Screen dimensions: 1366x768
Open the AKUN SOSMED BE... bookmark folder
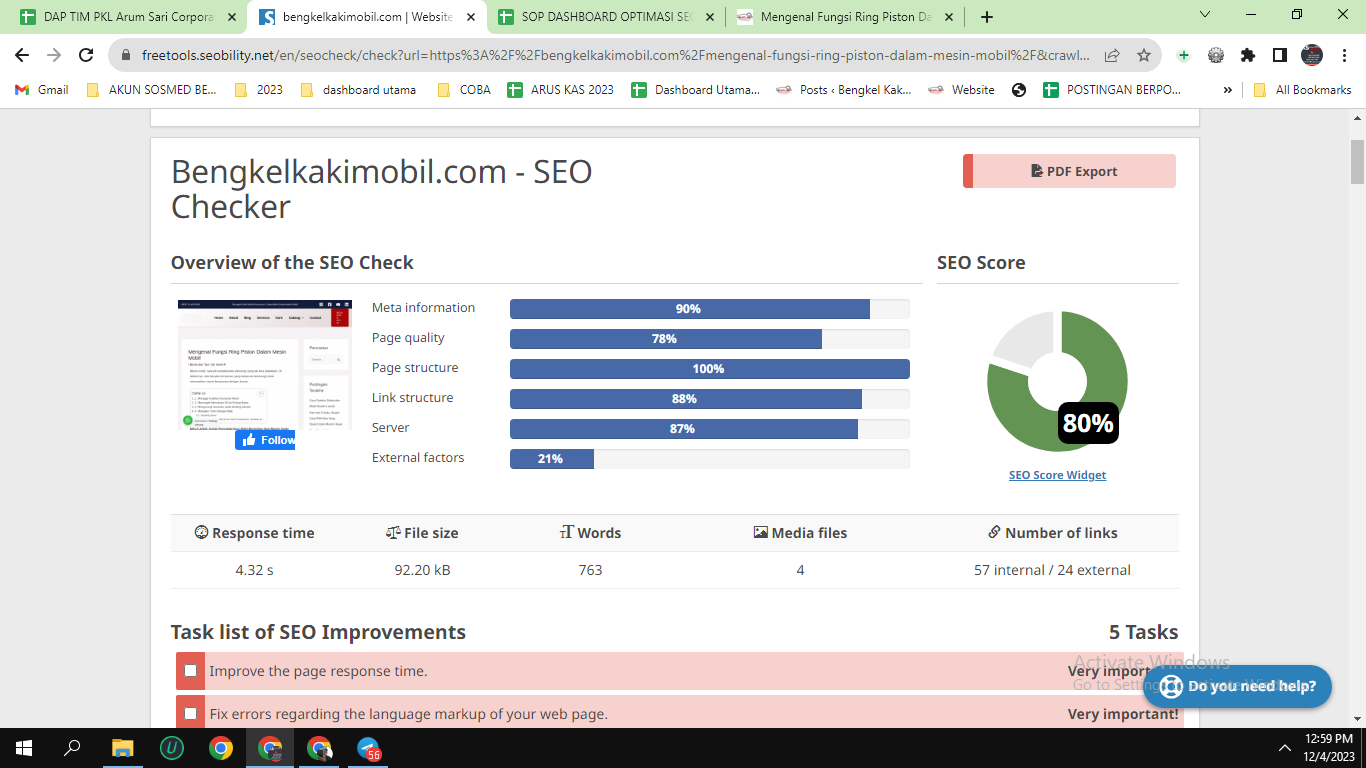151,90
